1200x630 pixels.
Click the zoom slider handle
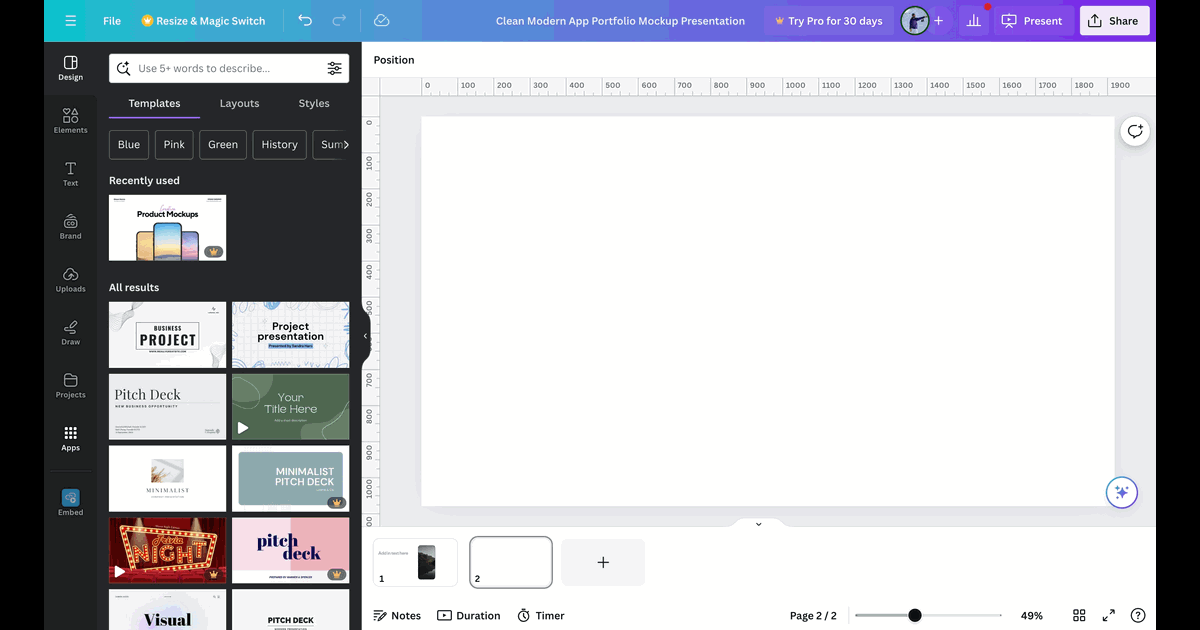click(915, 616)
